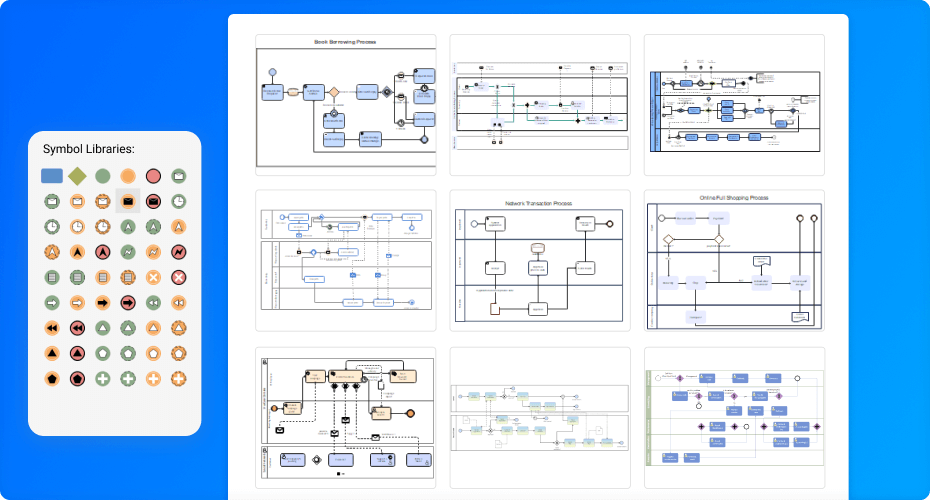Open the Online Shopping Process template

[734, 260]
